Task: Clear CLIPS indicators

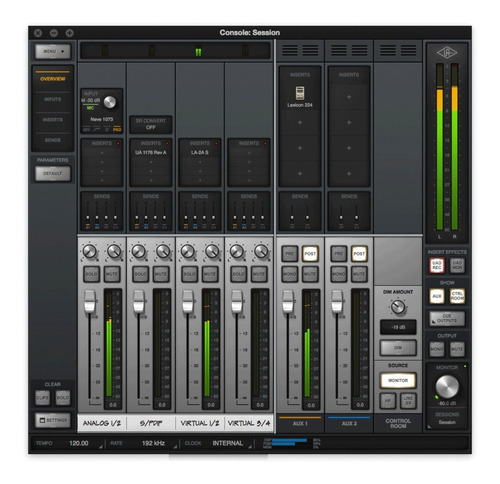Action: click(42, 398)
